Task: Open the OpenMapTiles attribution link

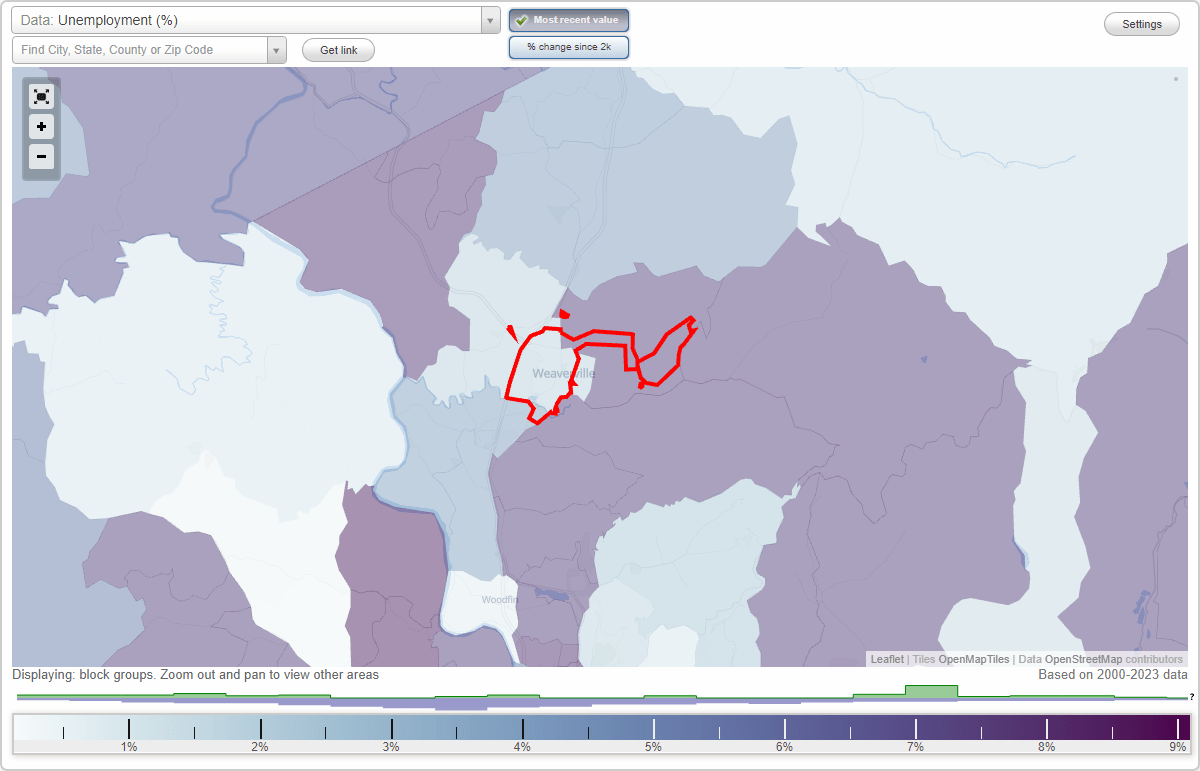Action: [x=973, y=659]
